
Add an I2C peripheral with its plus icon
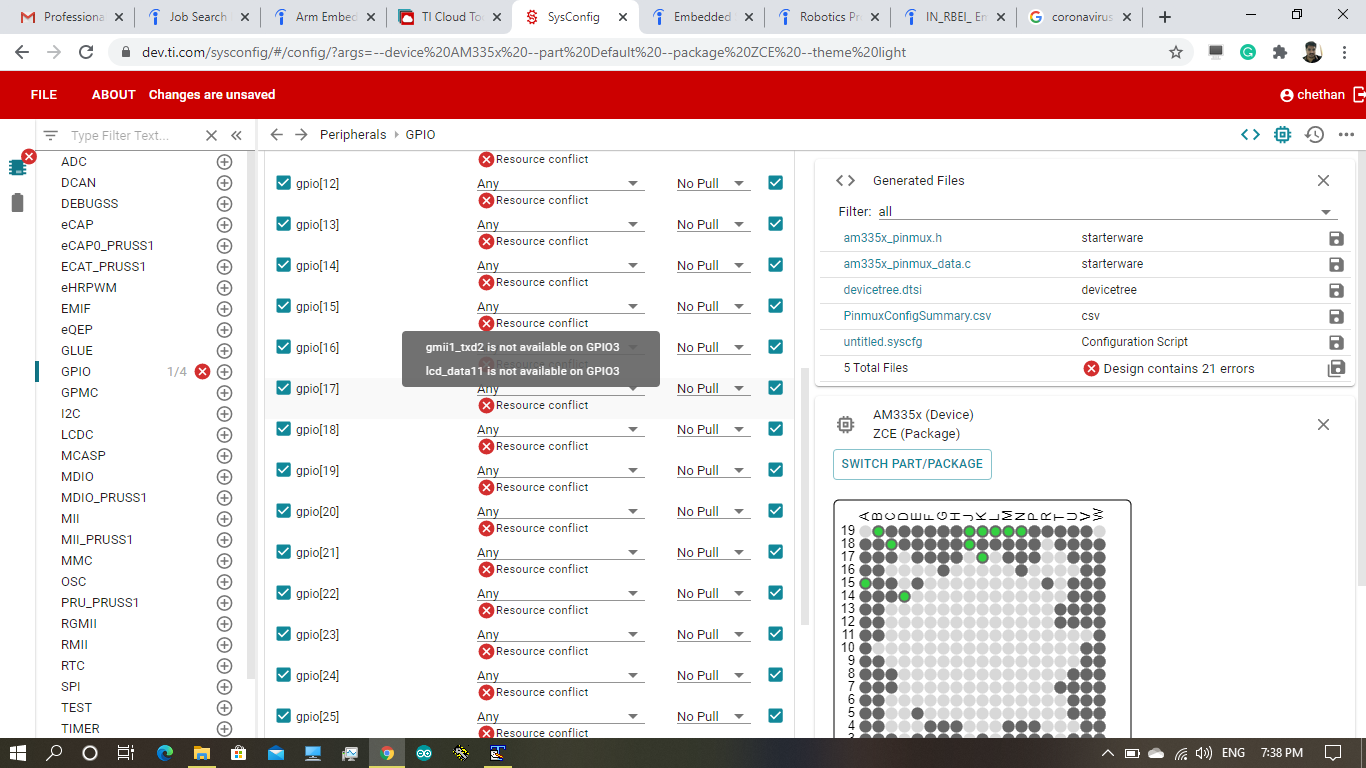224,413
